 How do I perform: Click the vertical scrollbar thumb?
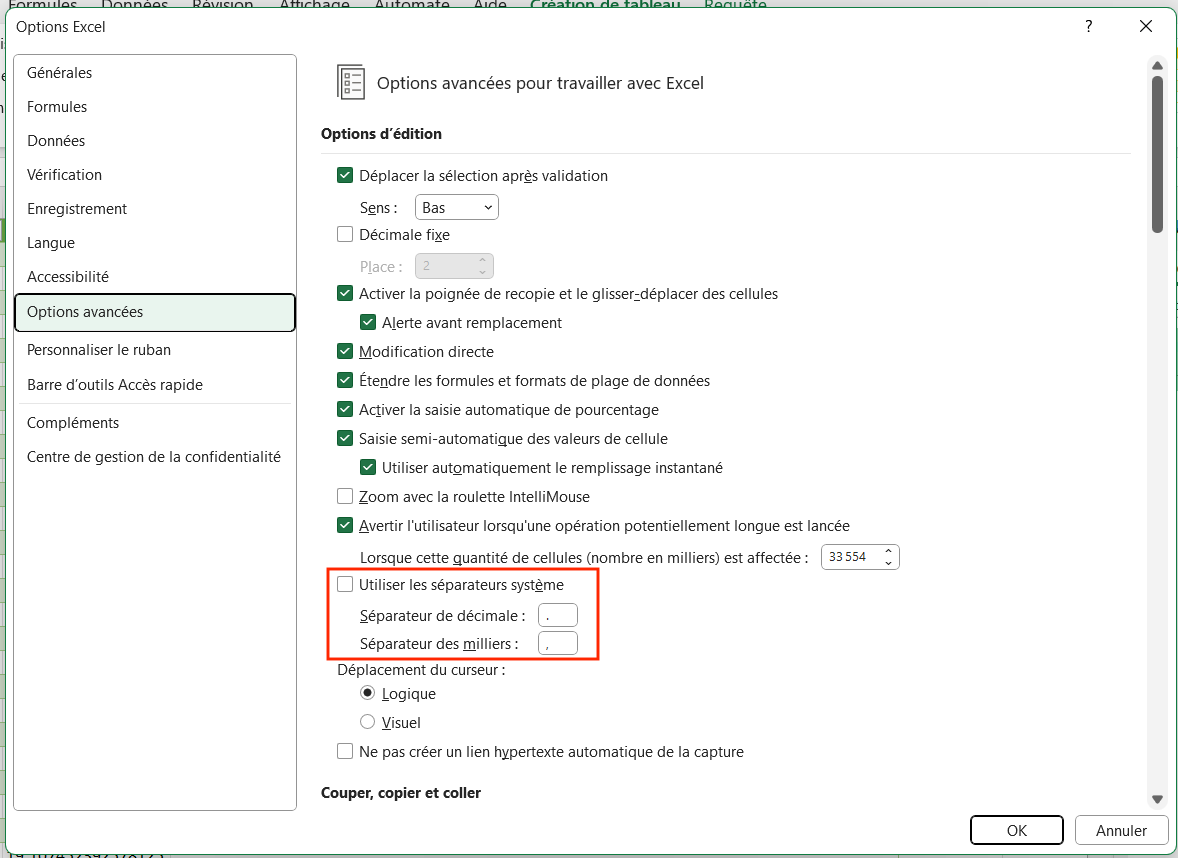[1157, 154]
